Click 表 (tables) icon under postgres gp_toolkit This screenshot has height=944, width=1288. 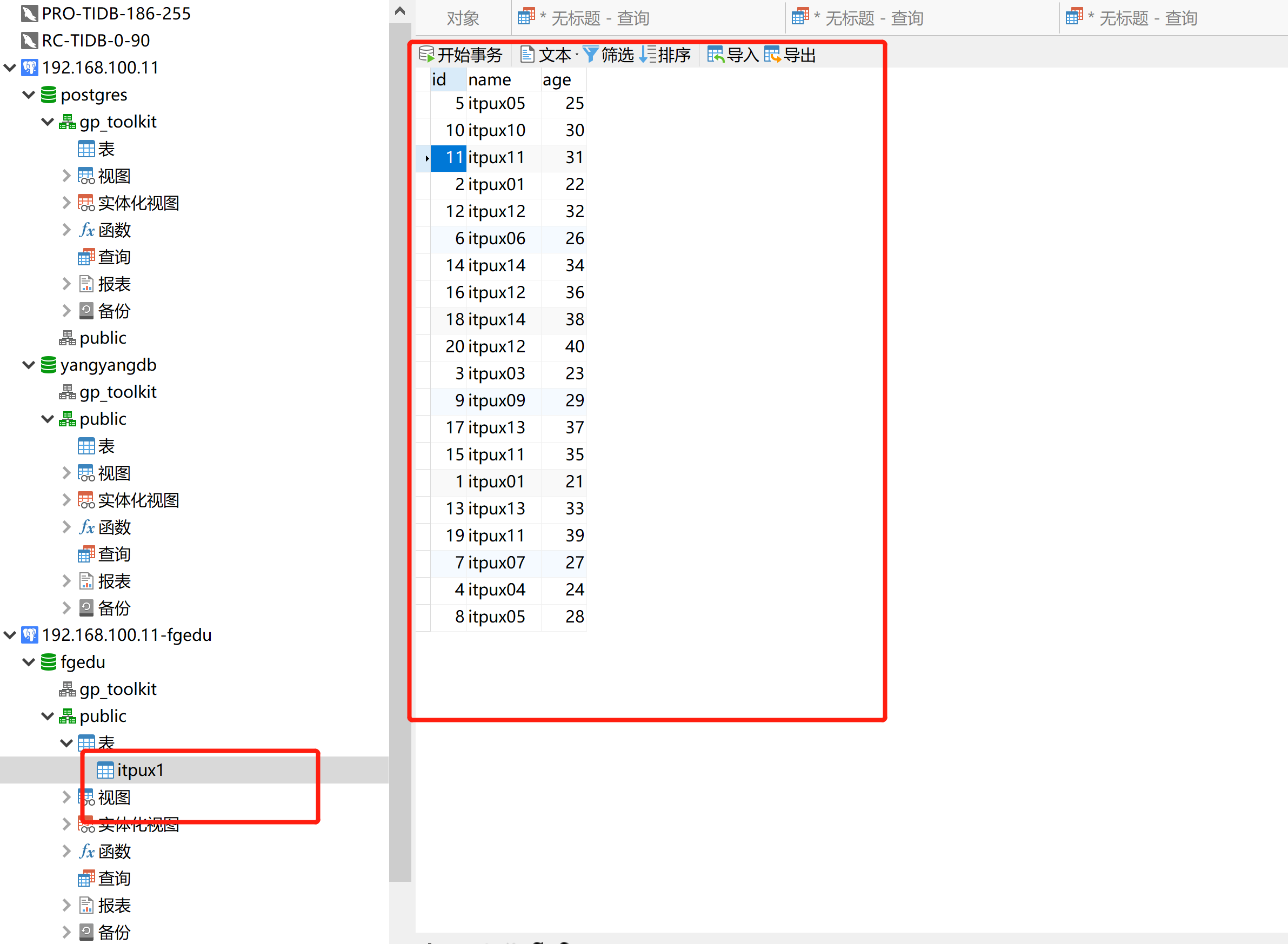click(x=86, y=149)
